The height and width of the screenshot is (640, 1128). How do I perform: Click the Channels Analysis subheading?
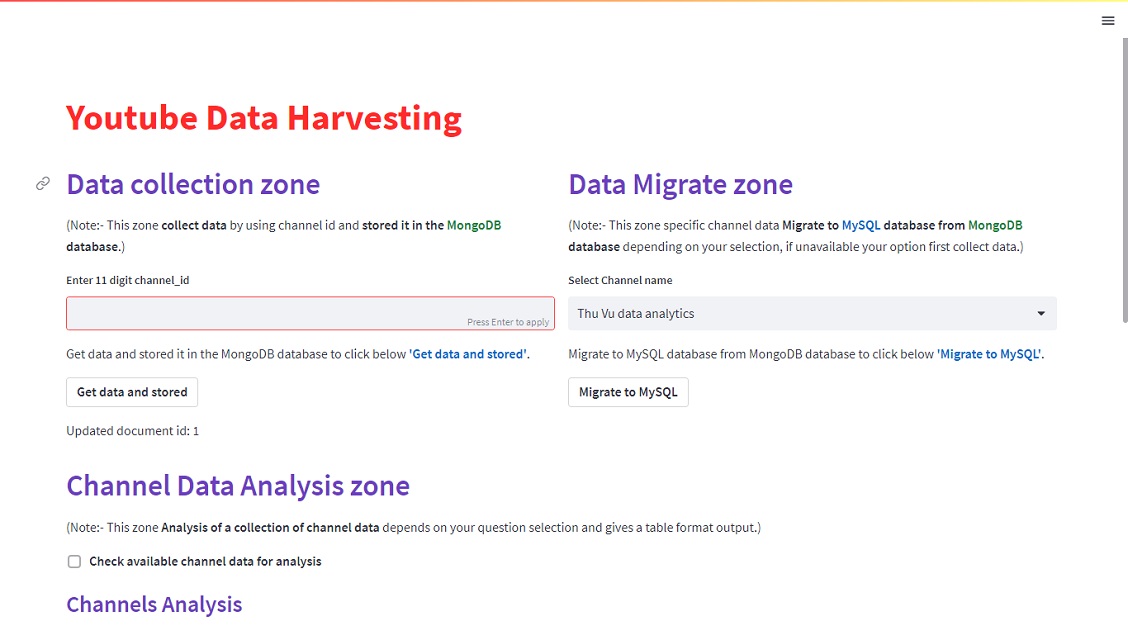(x=154, y=605)
